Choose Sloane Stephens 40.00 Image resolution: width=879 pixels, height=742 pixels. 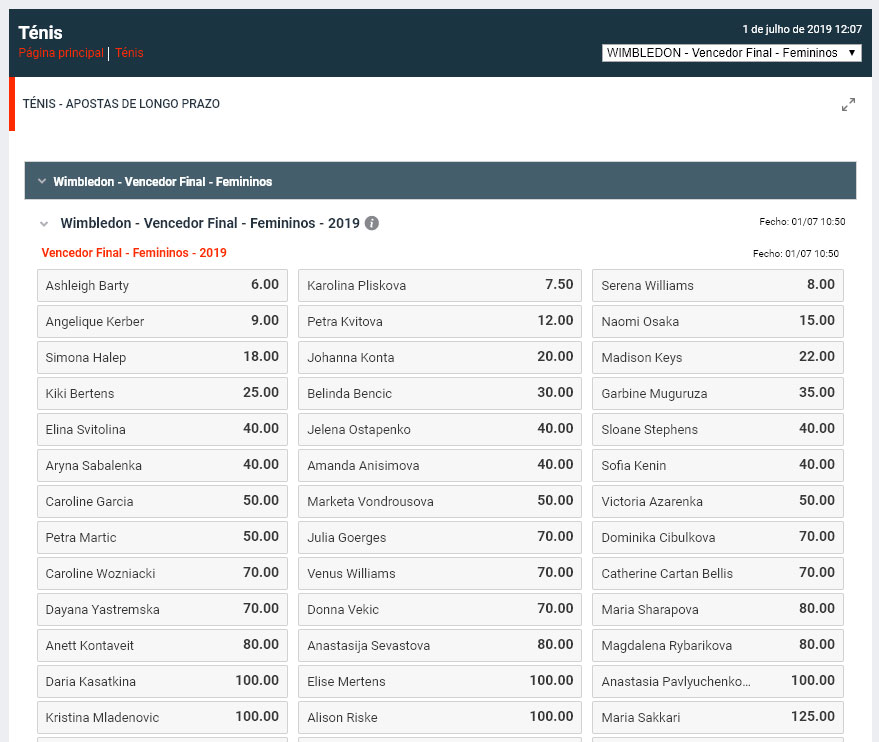(718, 429)
